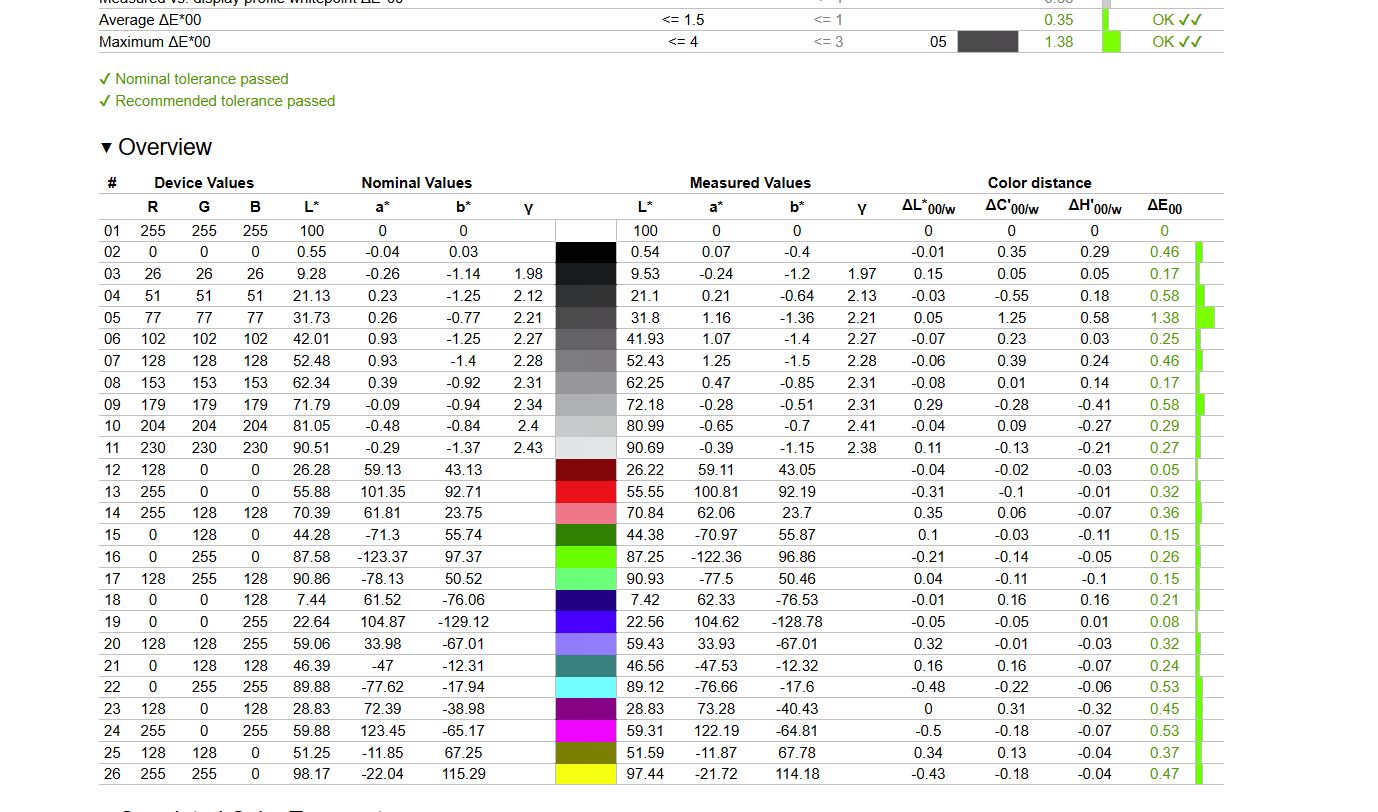
Task: Click the OK result for Maximum ΔE*00
Action: pyautogui.click(x=1177, y=42)
